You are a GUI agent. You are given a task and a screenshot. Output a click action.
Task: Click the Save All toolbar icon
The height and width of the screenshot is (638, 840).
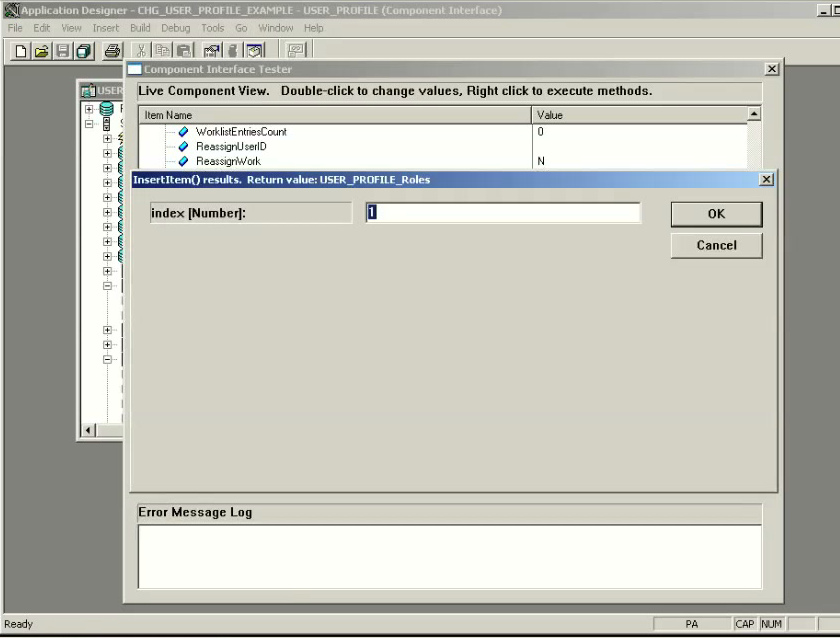coord(84,51)
